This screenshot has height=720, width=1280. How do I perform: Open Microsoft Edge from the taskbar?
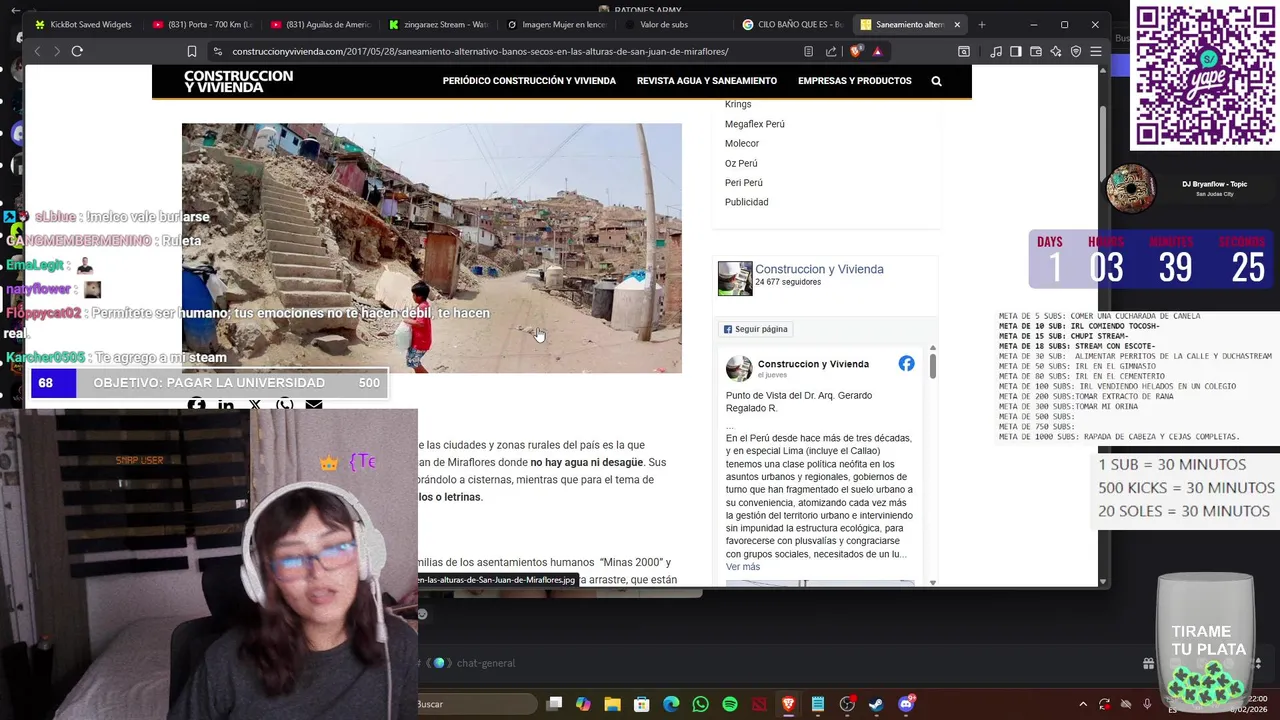(671, 704)
